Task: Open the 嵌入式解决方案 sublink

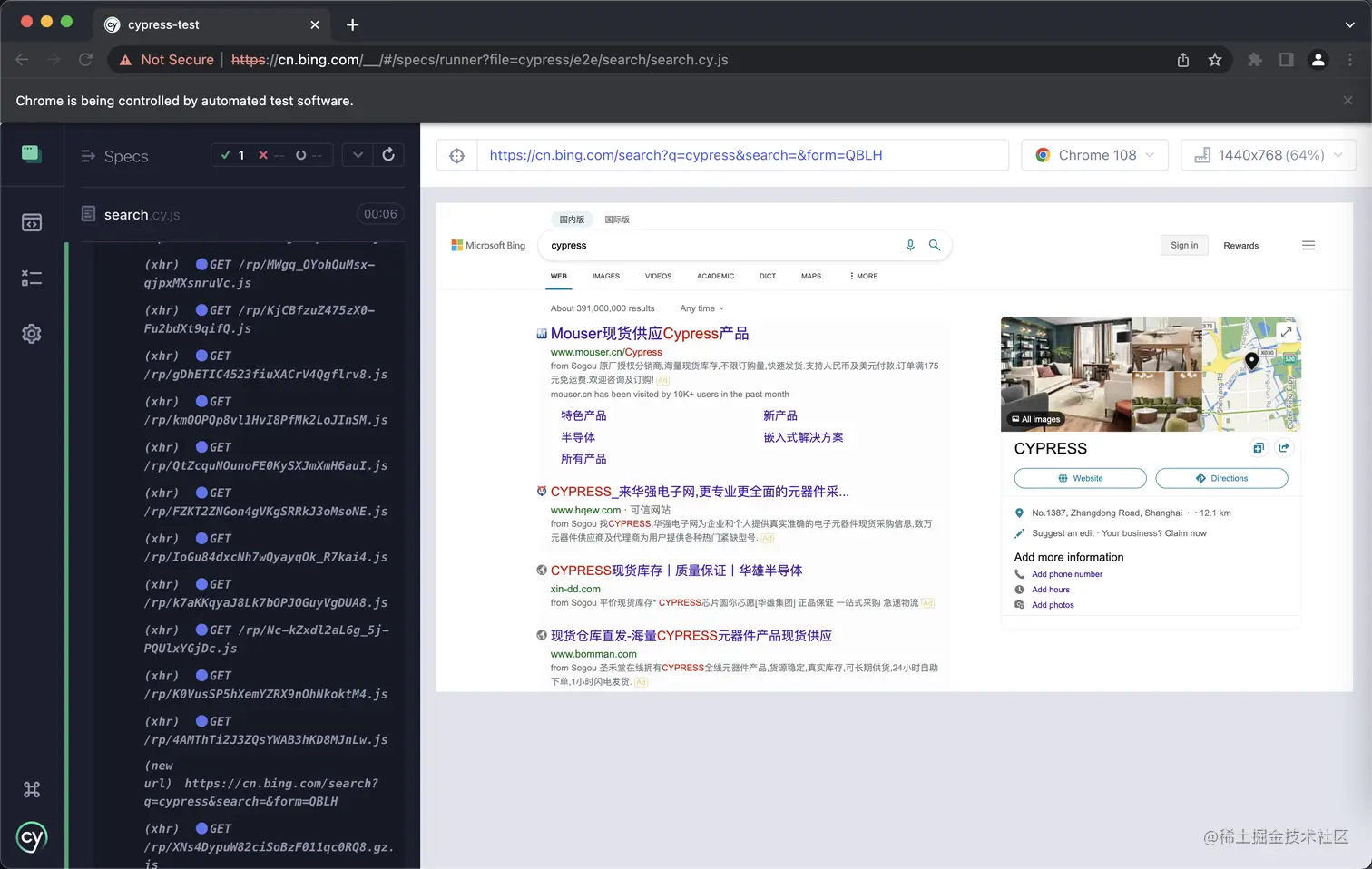Action: [803, 437]
